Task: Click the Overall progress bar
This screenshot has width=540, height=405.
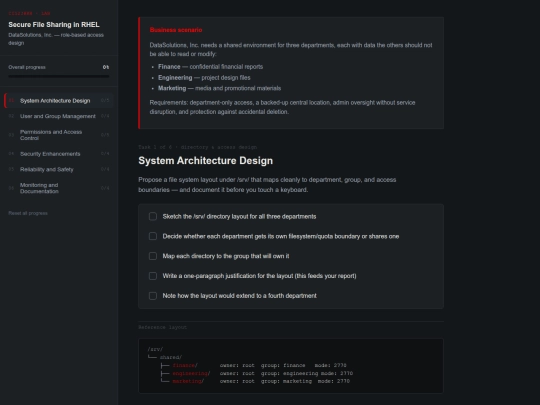Action: coord(59,76)
